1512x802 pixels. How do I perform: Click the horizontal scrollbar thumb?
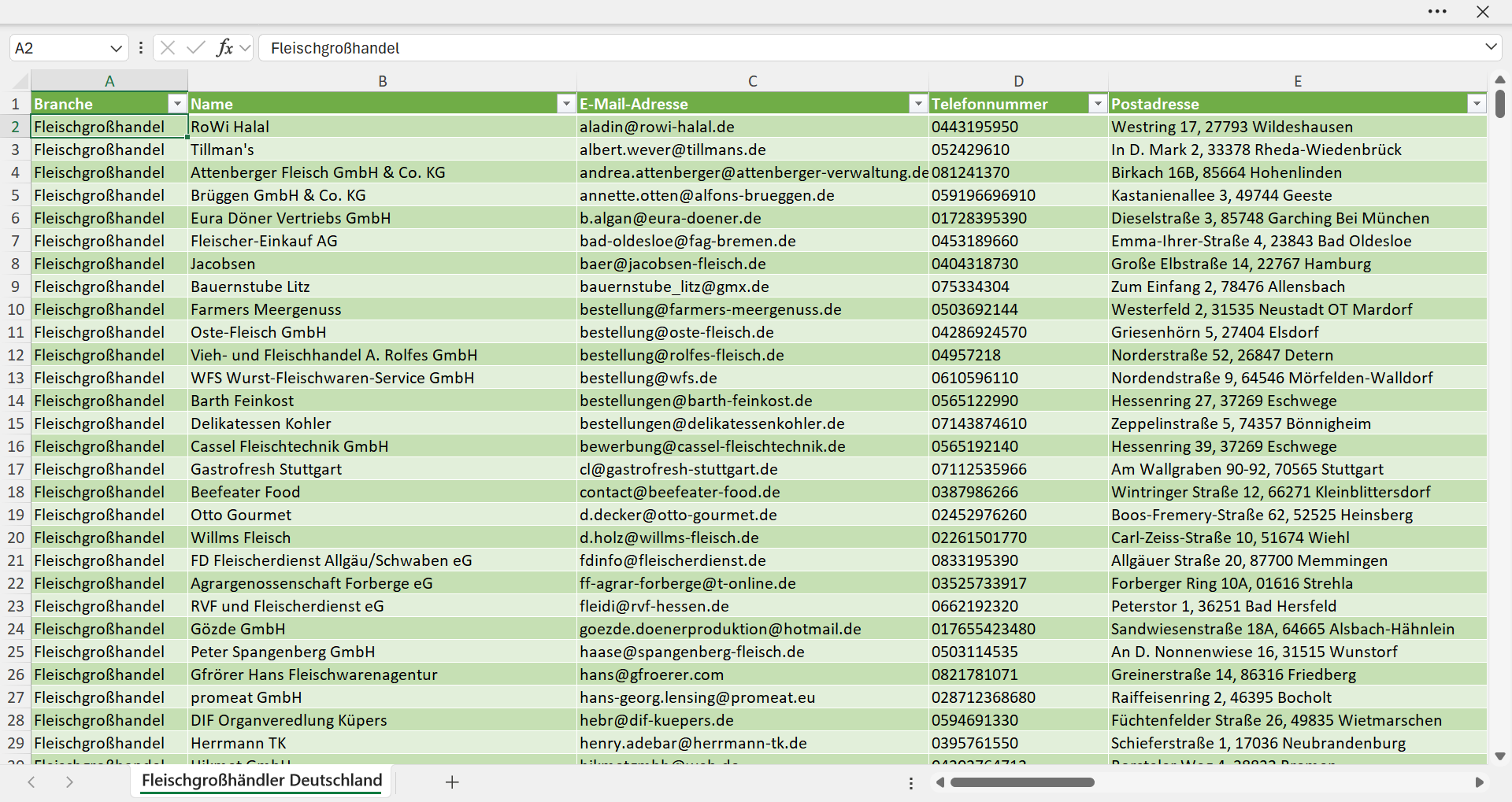1022,782
